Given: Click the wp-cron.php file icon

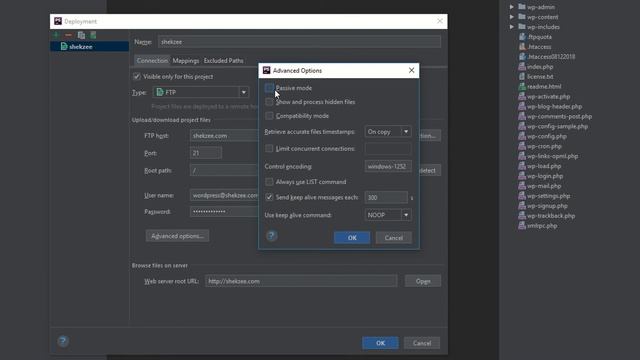Looking at the screenshot, I should pyautogui.click(x=522, y=146).
